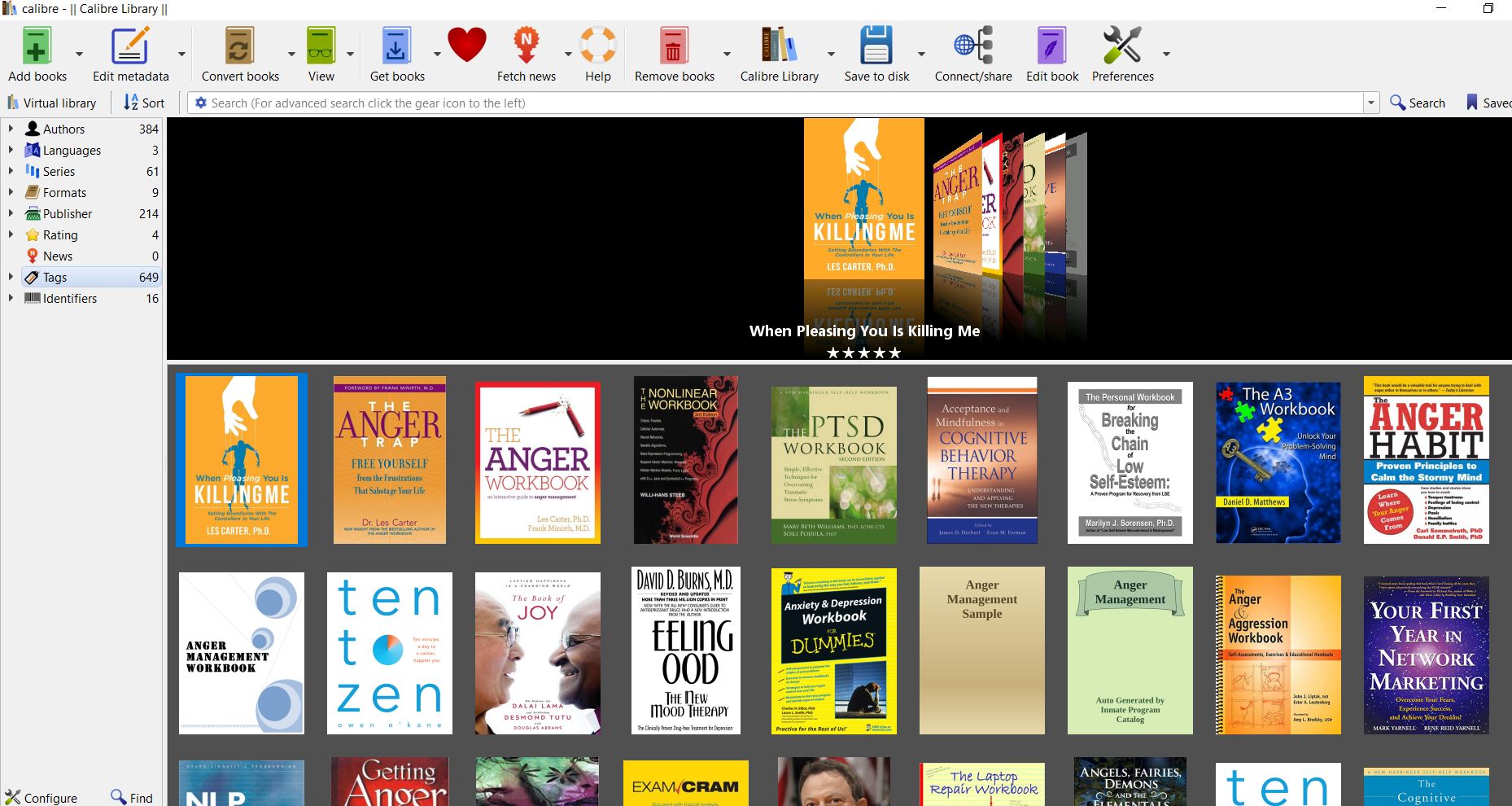Image resolution: width=1512 pixels, height=806 pixels.
Task: Select The Nonlinear Workbook cover
Action: pyautogui.click(x=686, y=460)
